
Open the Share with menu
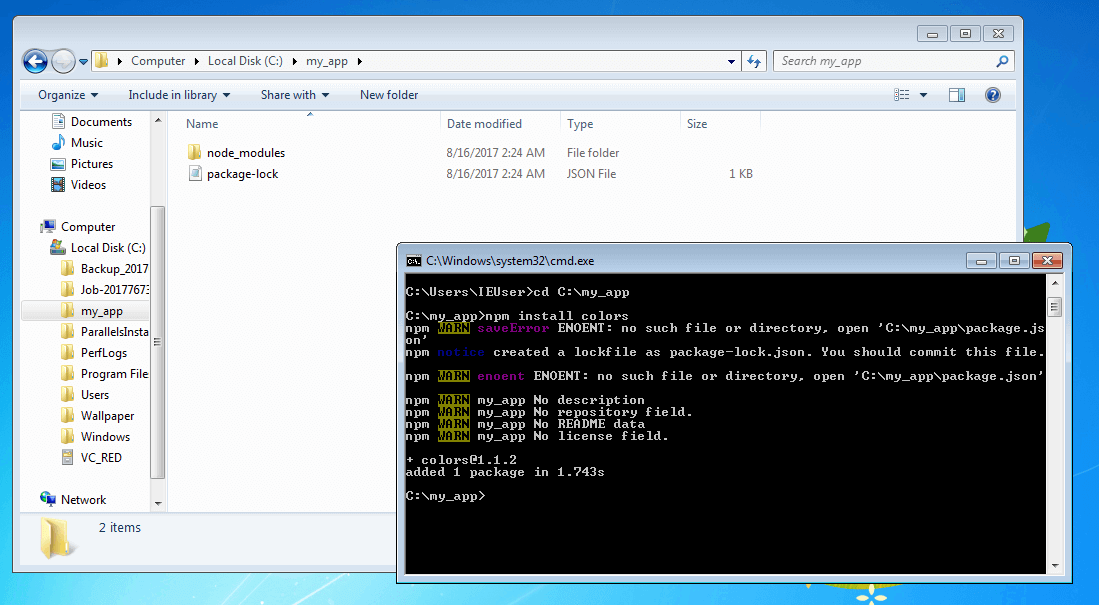point(295,95)
